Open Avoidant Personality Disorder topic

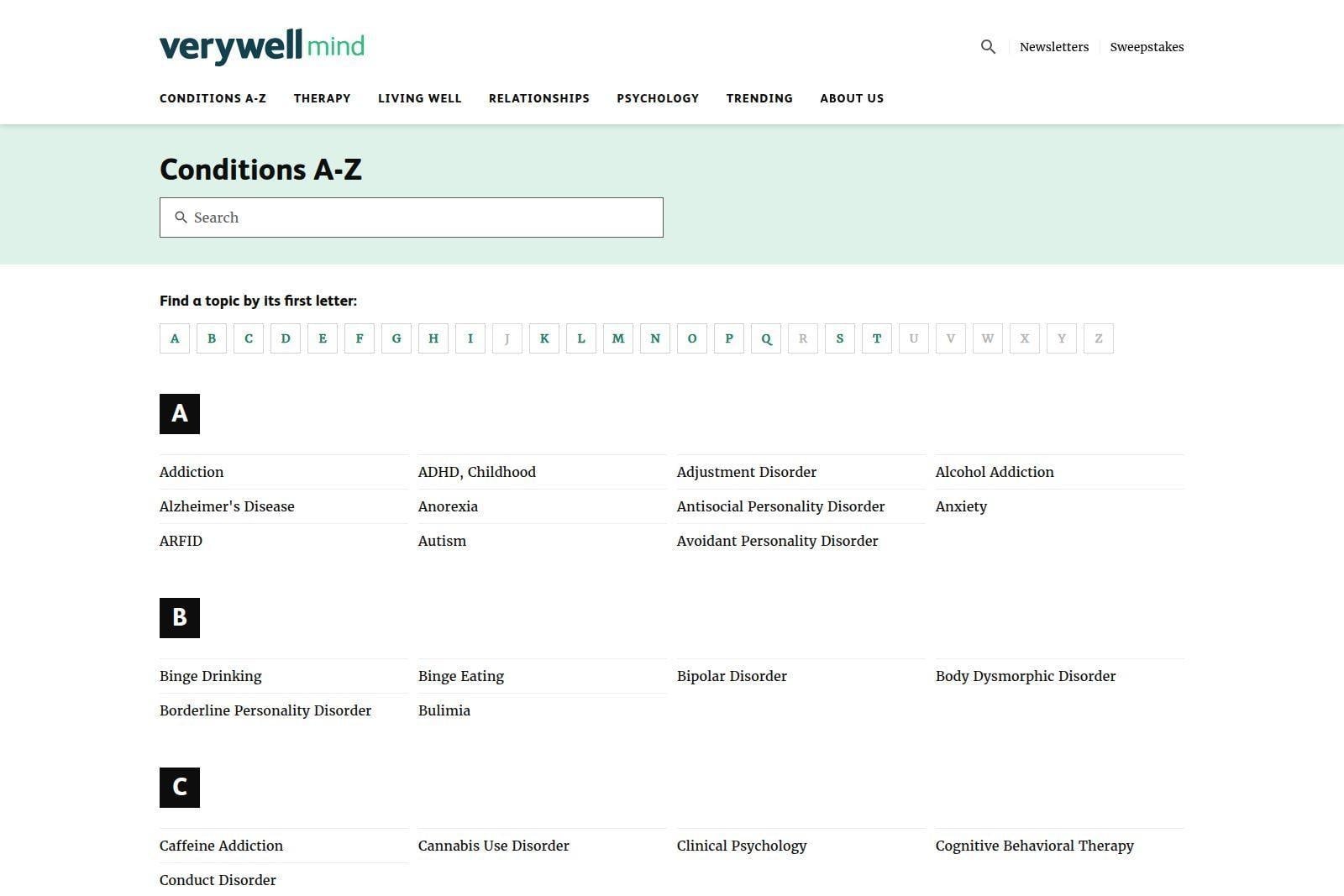pyautogui.click(x=778, y=541)
